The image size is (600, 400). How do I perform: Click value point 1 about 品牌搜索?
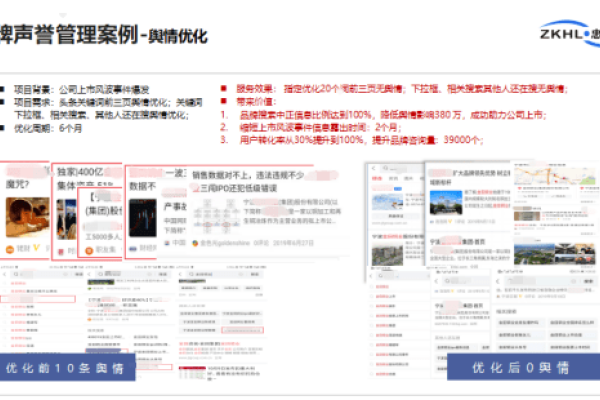click(393, 114)
